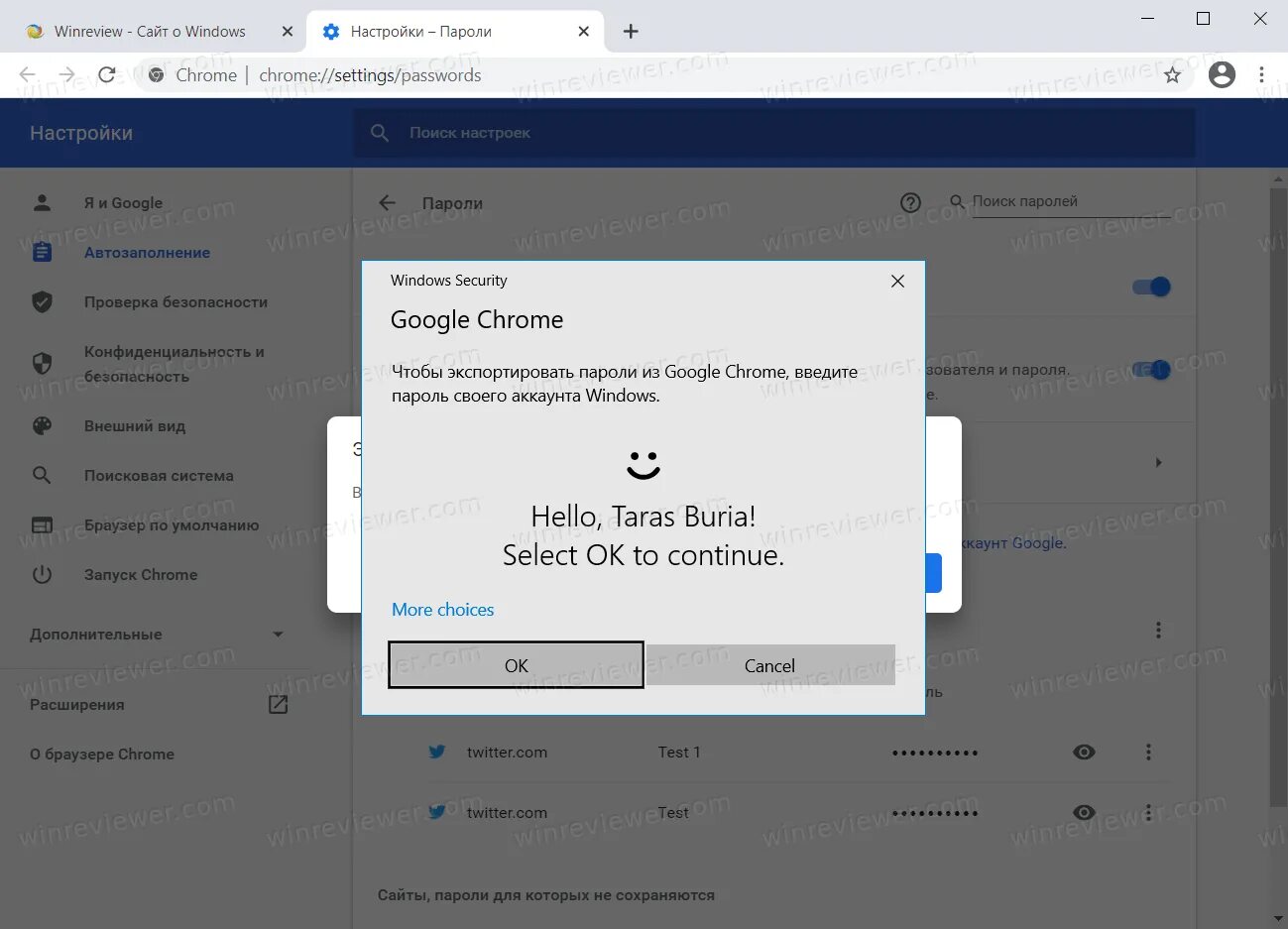Click the browser window icon

[42, 524]
